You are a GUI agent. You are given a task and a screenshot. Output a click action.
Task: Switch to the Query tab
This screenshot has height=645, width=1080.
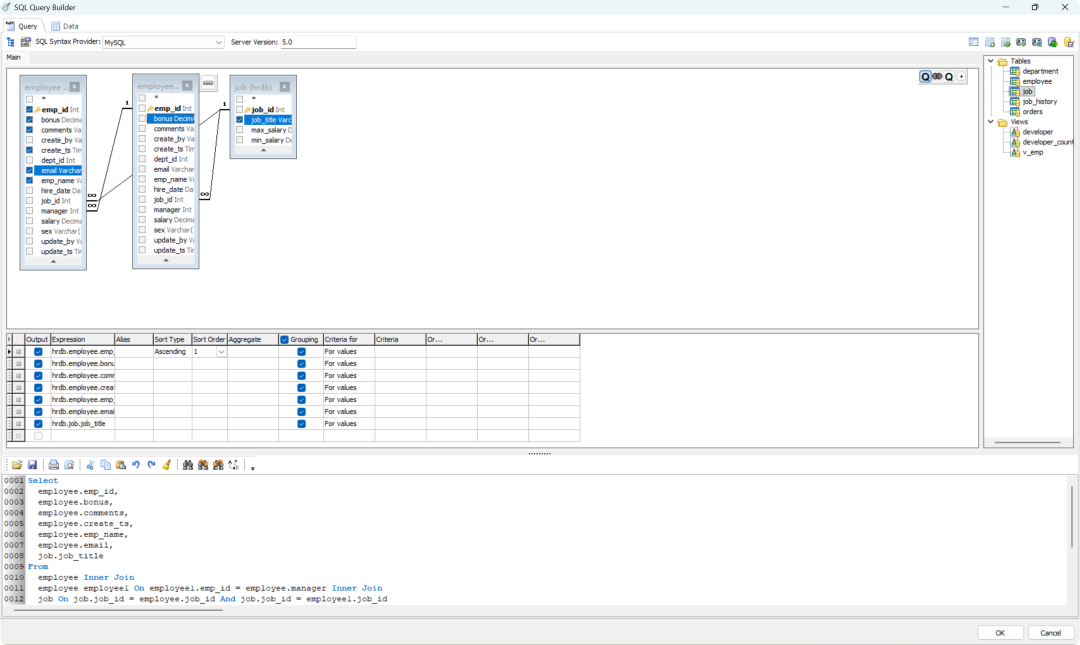(22, 26)
